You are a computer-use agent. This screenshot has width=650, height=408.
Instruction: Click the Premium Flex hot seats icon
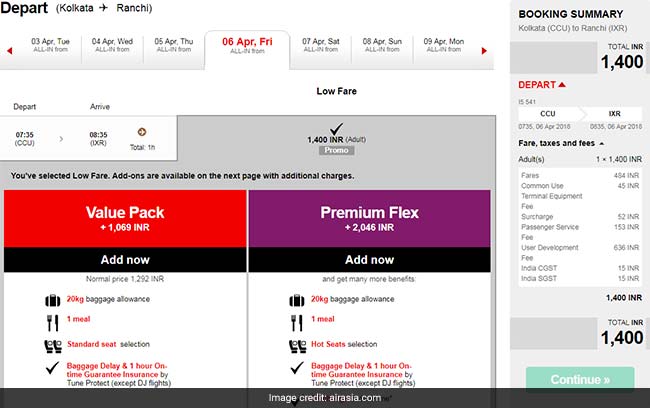(x=295, y=345)
